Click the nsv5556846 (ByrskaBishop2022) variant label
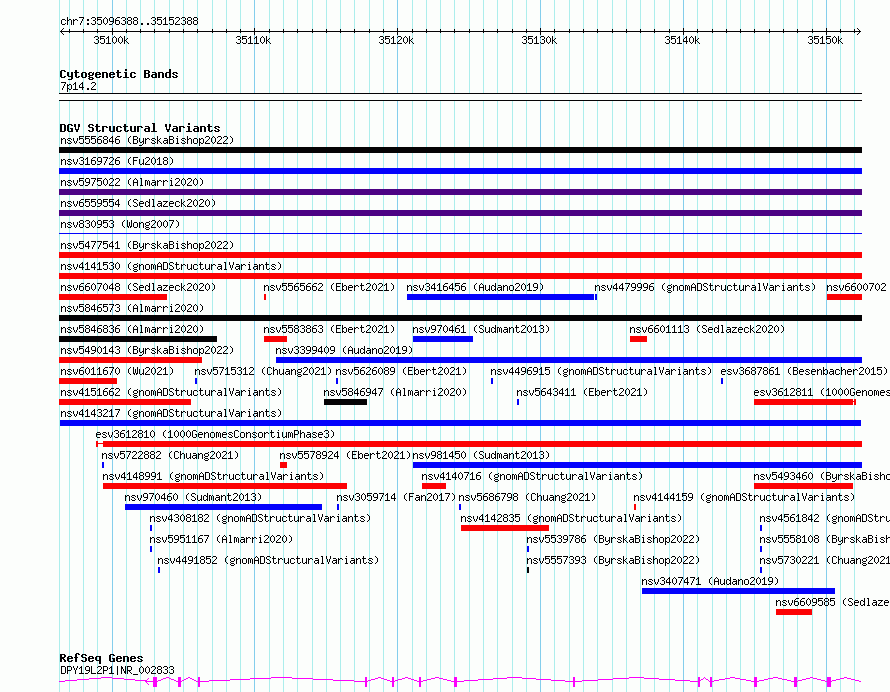Image resolution: width=890 pixels, height=692 pixels. [147, 140]
